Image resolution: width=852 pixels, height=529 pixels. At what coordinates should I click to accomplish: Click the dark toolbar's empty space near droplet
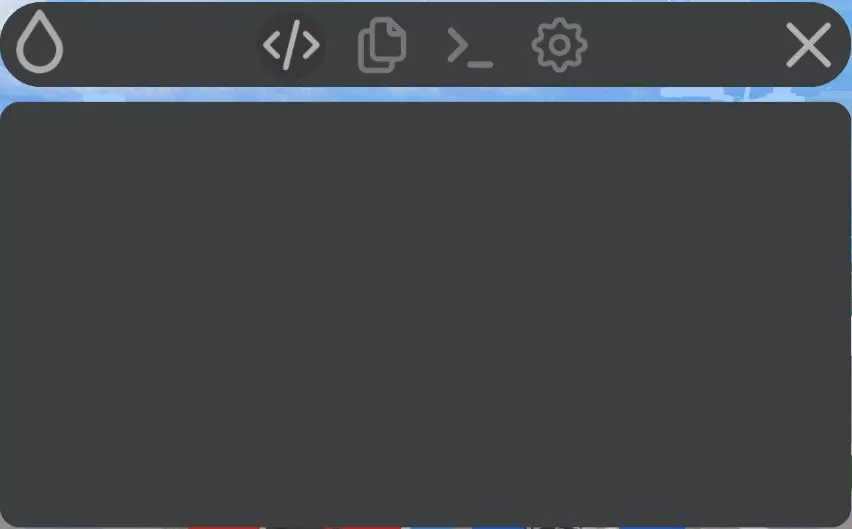pyautogui.click(x=158, y=45)
